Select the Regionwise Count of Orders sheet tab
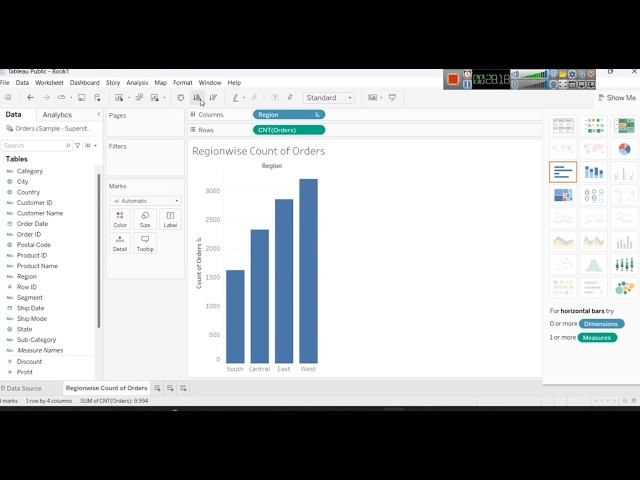 click(106, 388)
